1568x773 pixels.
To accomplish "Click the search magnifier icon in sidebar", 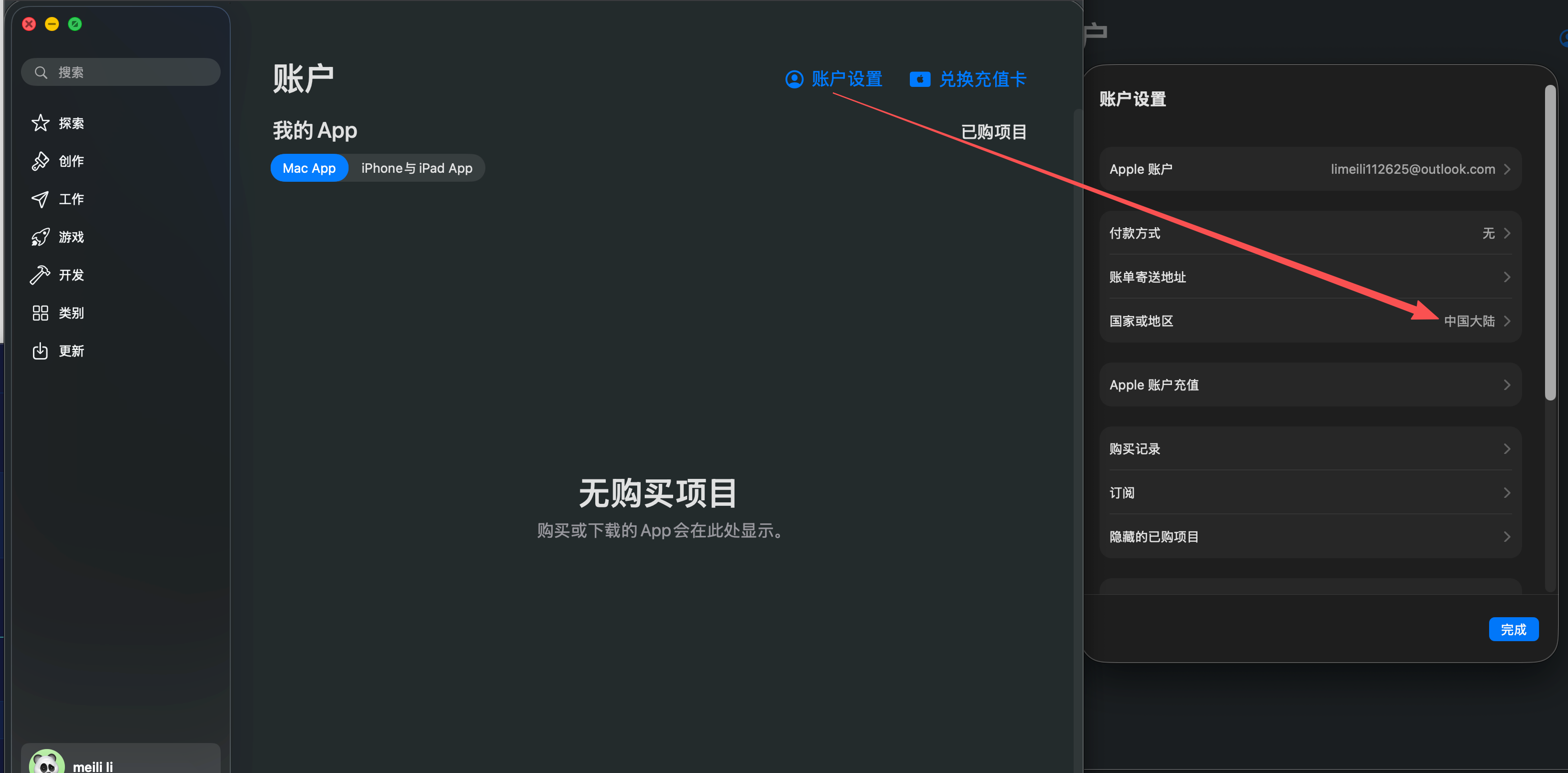I will pyautogui.click(x=41, y=72).
